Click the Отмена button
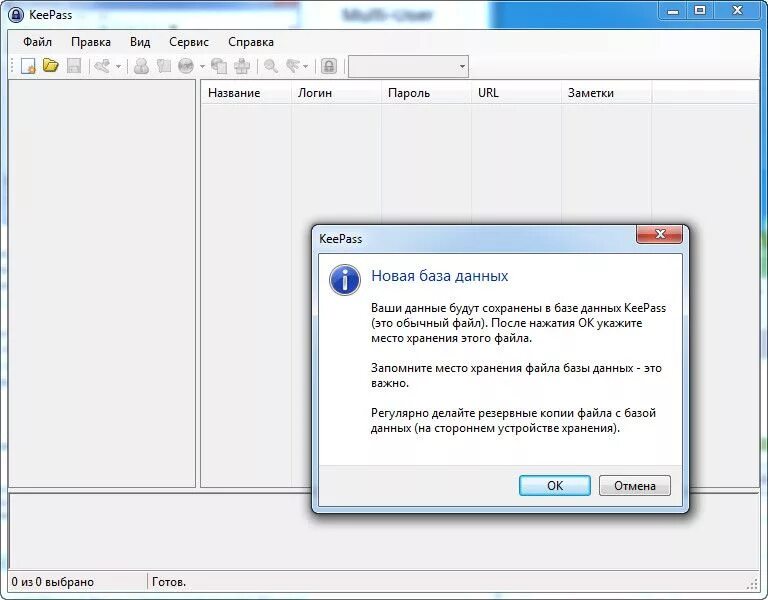The width and height of the screenshot is (768, 600). tap(635, 485)
